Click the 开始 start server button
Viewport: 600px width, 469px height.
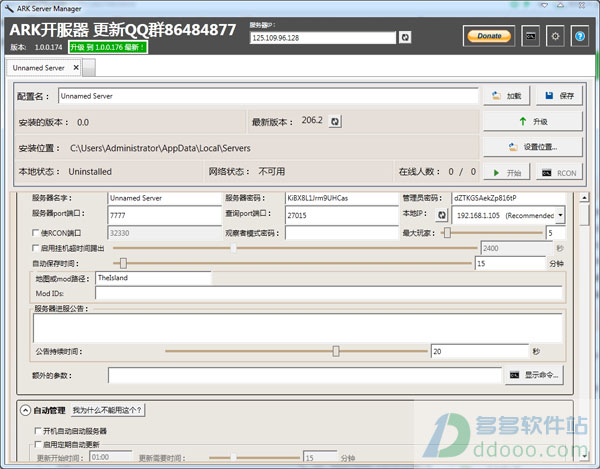507,173
